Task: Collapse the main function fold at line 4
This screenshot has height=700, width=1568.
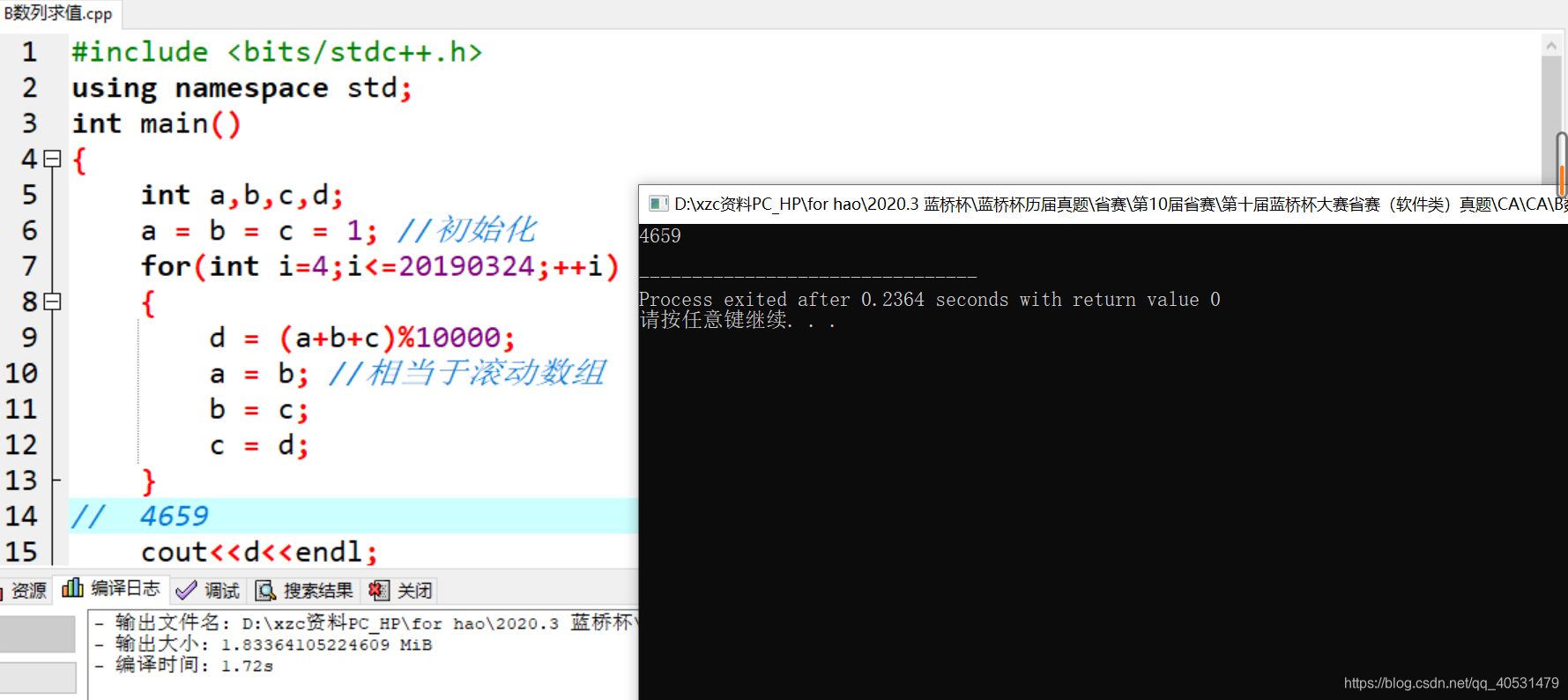Action: (x=52, y=159)
